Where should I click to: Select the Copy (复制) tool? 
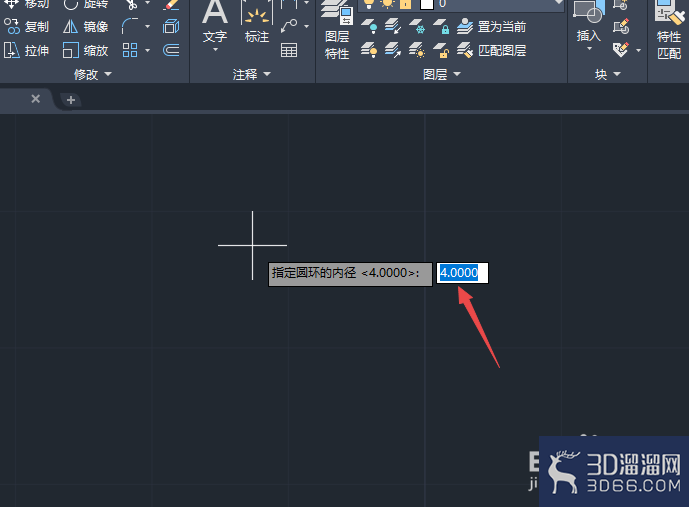point(26,27)
